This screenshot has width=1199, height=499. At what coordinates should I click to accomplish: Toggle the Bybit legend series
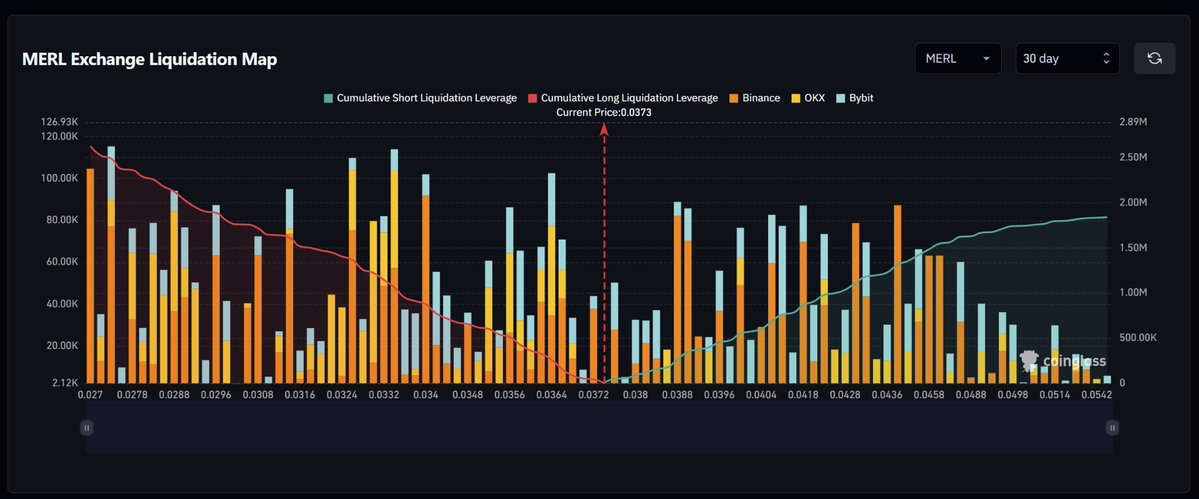coord(854,98)
